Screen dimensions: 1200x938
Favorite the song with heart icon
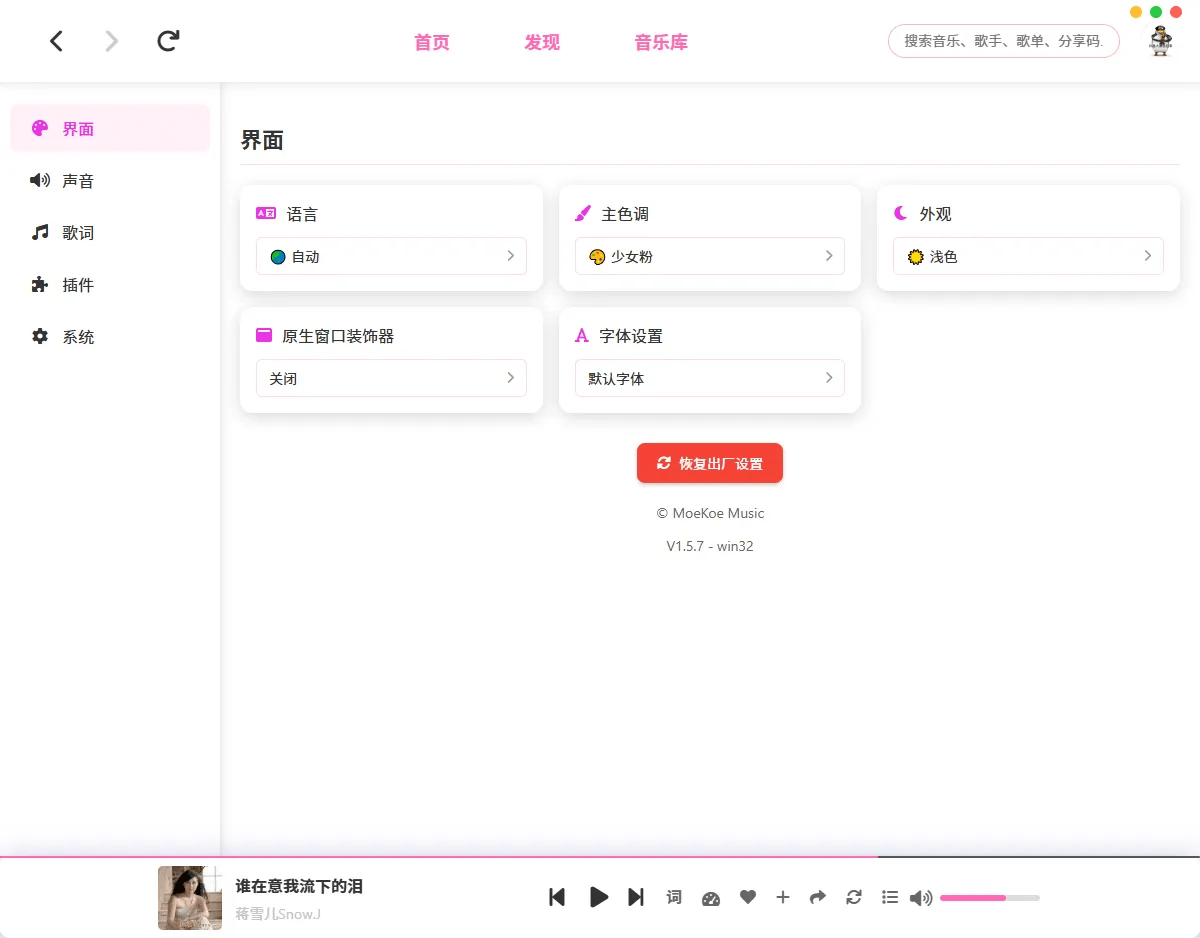click(x=747, y=897)
